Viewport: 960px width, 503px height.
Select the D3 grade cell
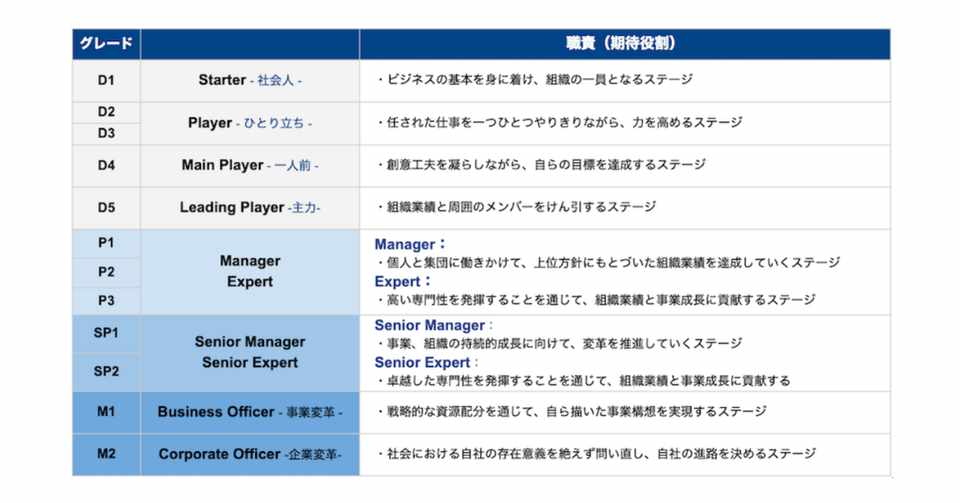[106, 133]
